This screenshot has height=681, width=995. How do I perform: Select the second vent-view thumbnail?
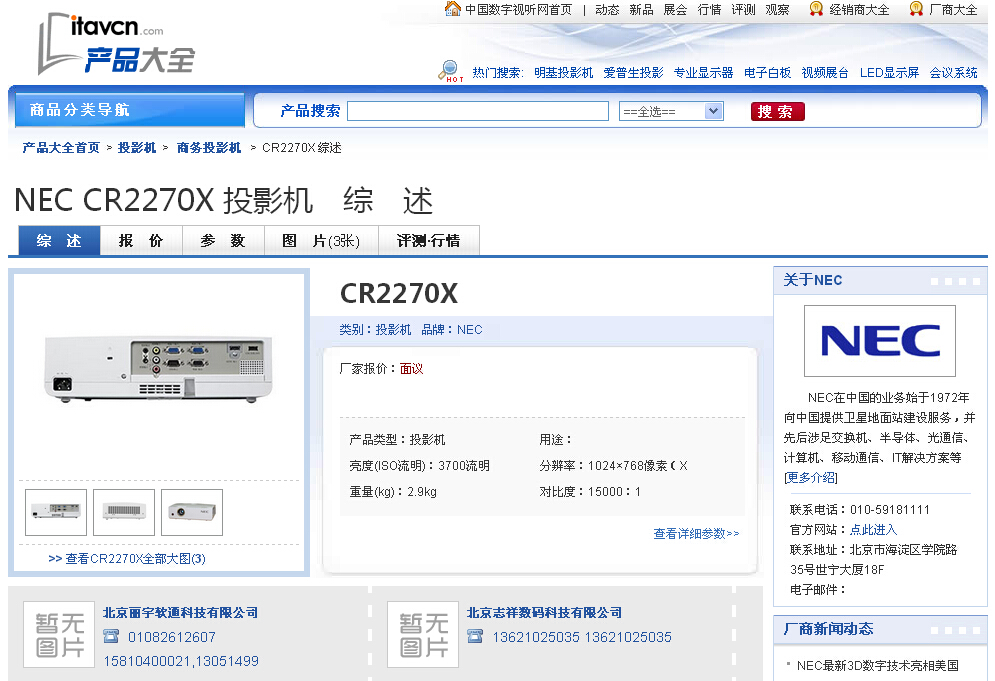pyautogui.click(x=124, y=512)
